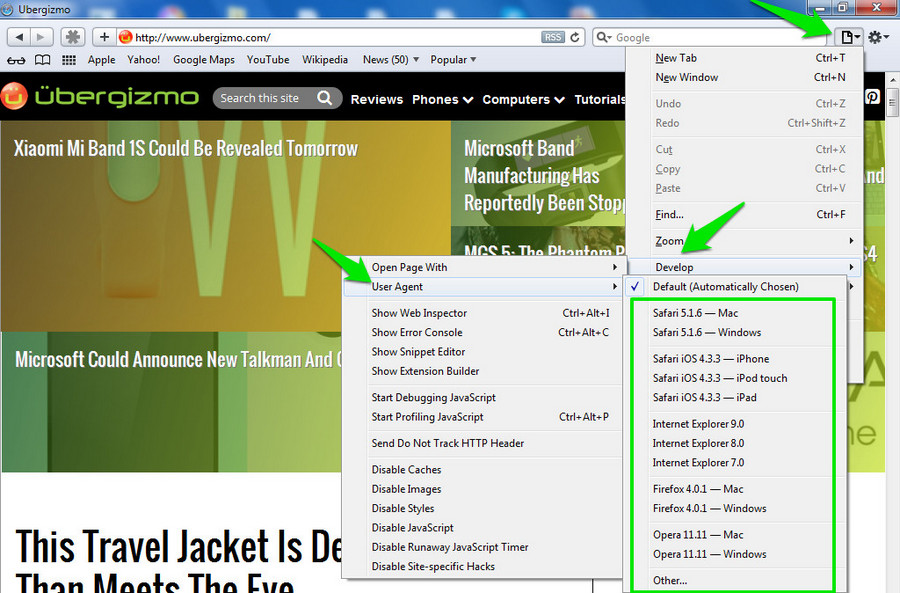The image size is (900, 593).
Task: Open the extensions puzzle-piece button
Action: (73, 37)
